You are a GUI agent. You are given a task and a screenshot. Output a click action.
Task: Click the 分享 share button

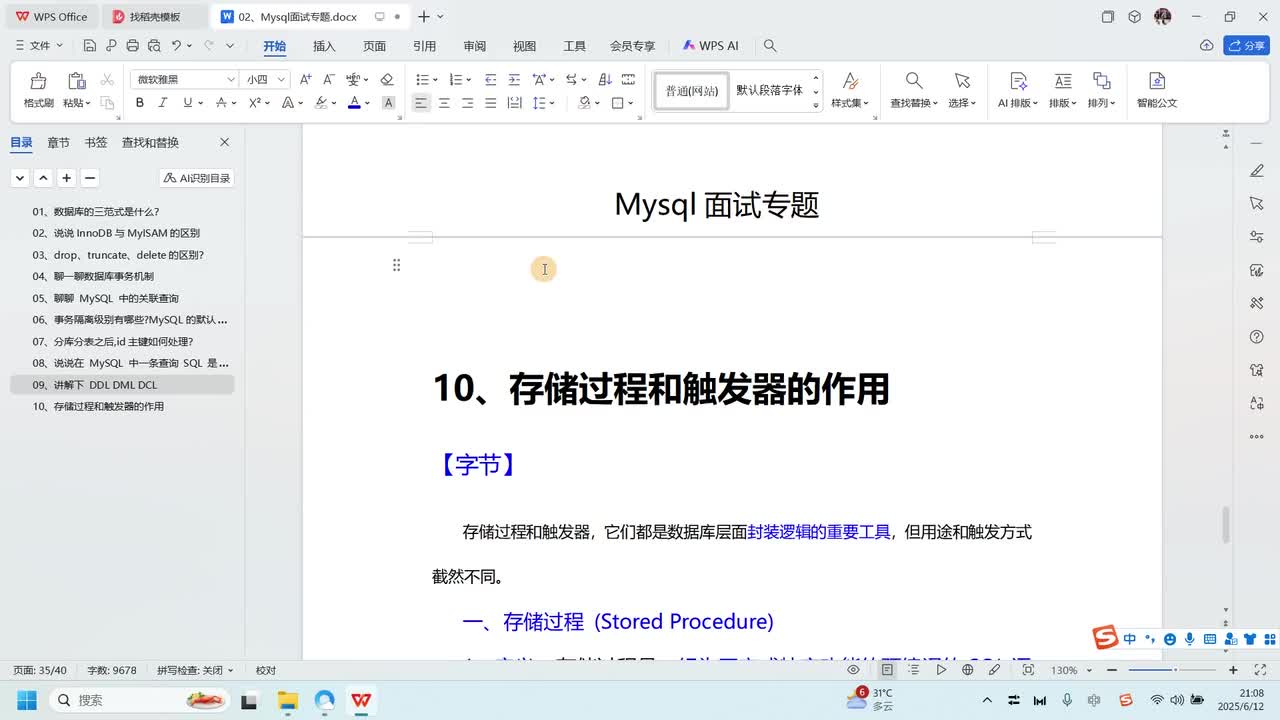click(x=1246, y=46)
